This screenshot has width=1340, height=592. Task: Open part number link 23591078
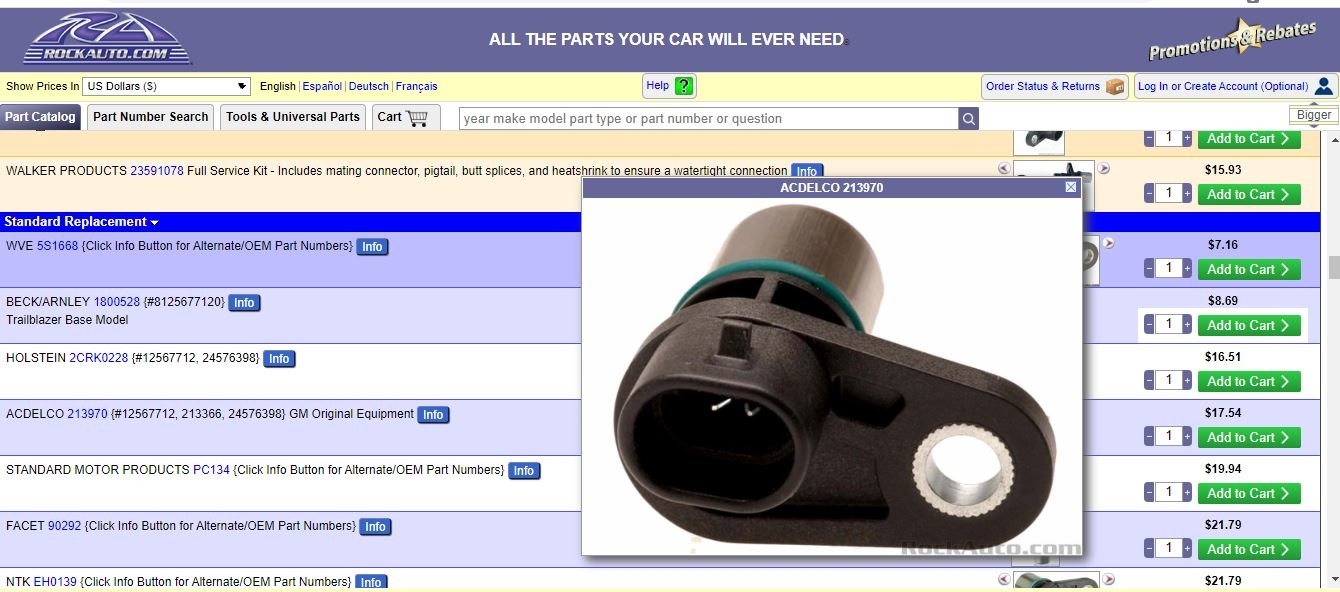click(157, 171)
